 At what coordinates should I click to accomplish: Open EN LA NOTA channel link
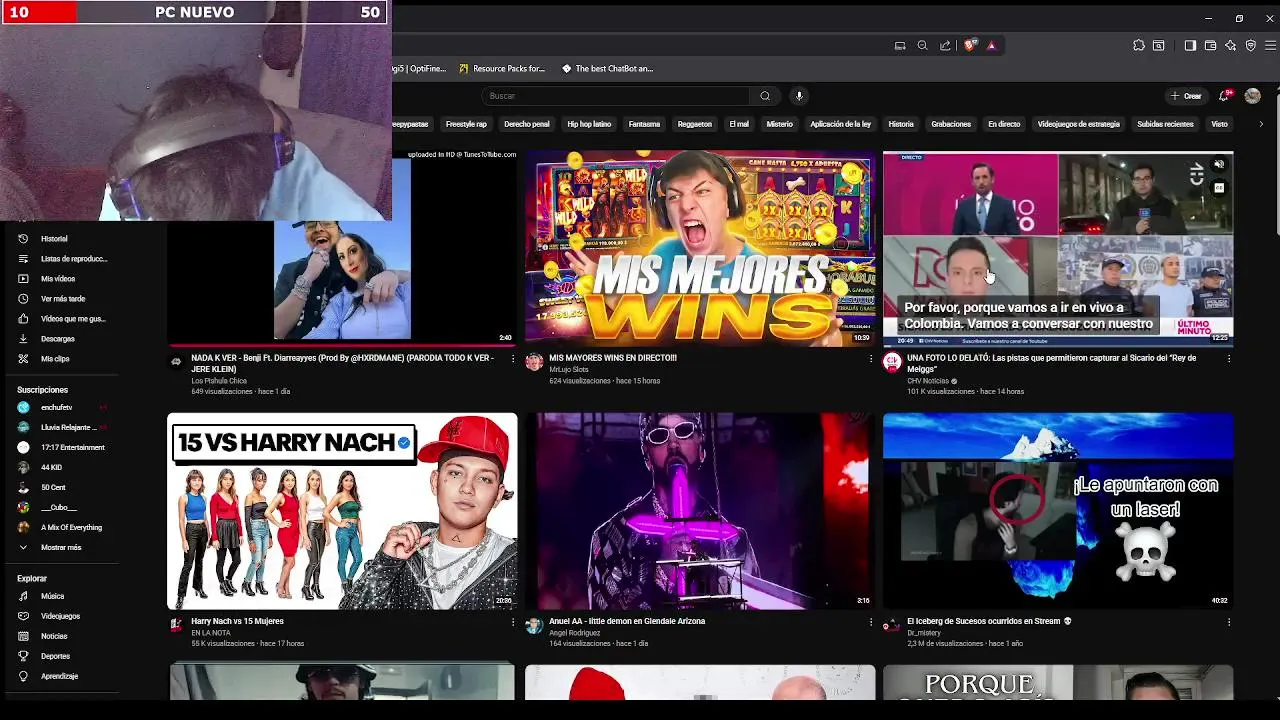(x=211, y=633)
